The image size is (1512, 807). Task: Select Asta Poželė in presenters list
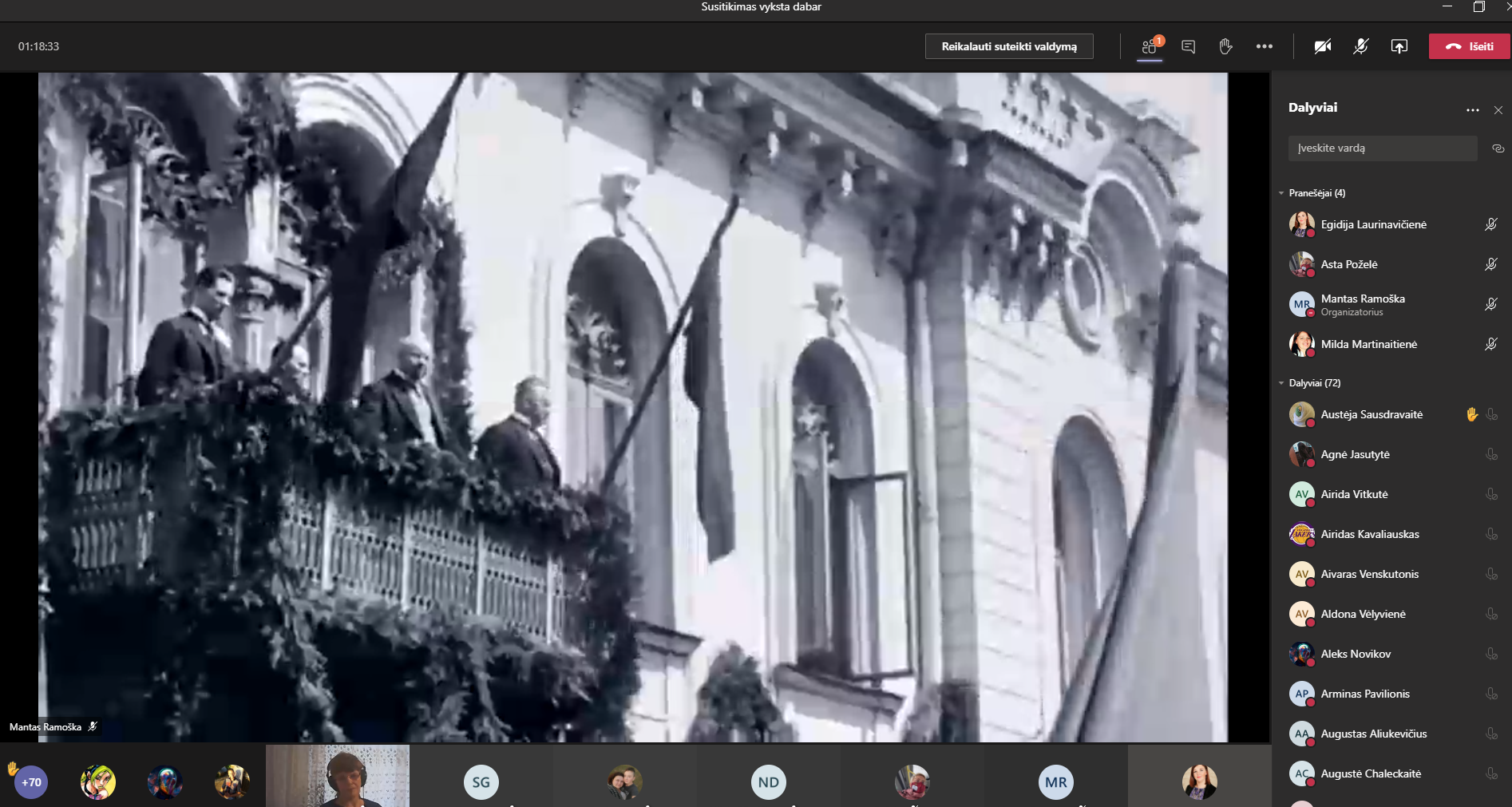coord(1391,264)
